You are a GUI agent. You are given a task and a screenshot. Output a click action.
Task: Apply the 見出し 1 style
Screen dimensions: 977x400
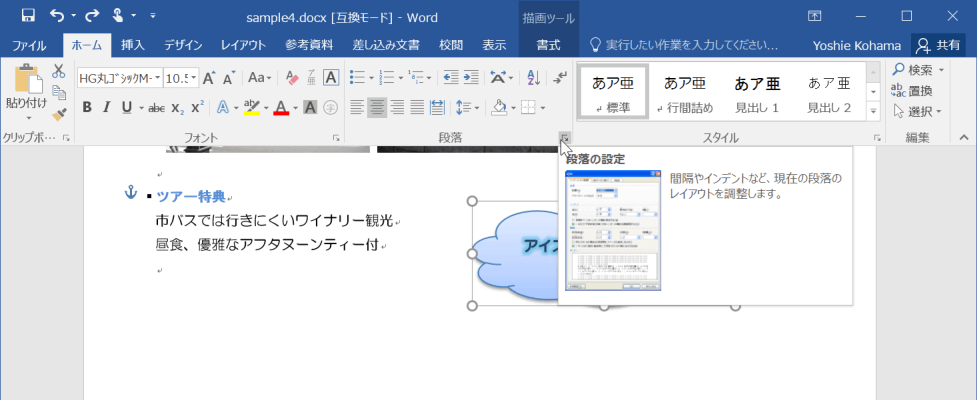(x=756, y=93)
